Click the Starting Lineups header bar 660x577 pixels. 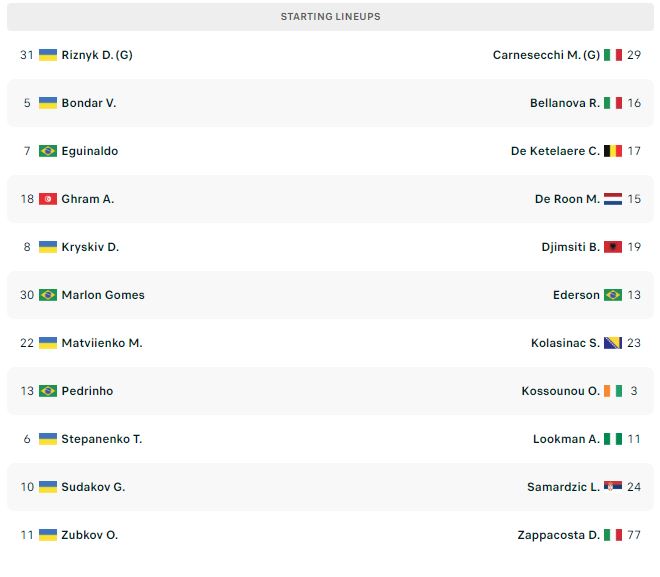pyautogui.click(x=330, y=16)
